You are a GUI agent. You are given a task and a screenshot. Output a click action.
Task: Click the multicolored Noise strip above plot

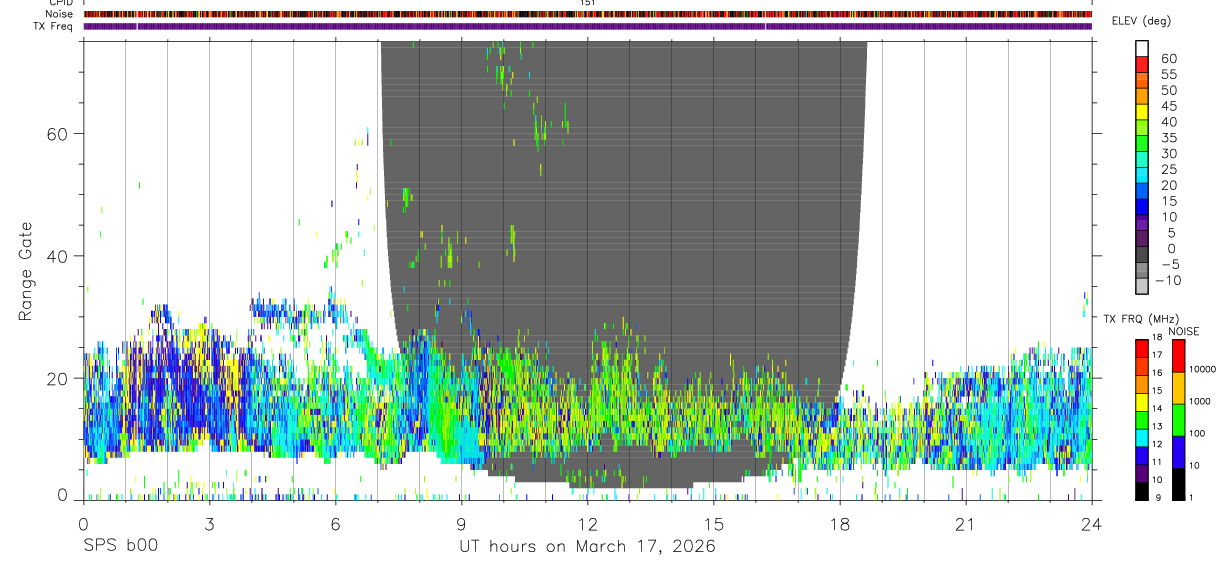[x=587, y=14]
